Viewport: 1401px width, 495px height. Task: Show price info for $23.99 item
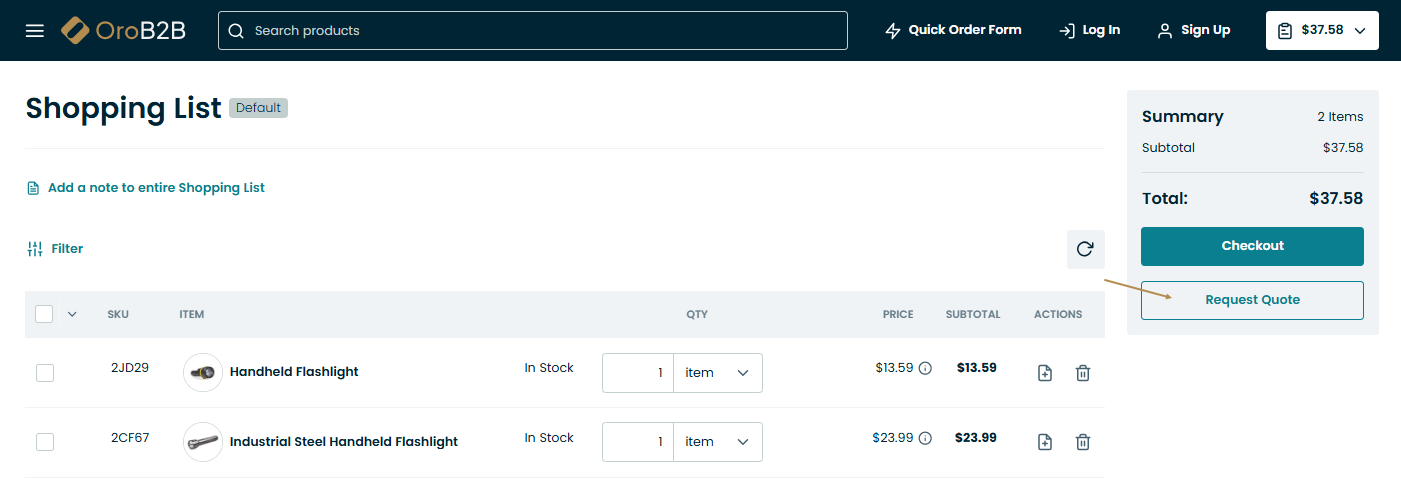tap(925, 438)
